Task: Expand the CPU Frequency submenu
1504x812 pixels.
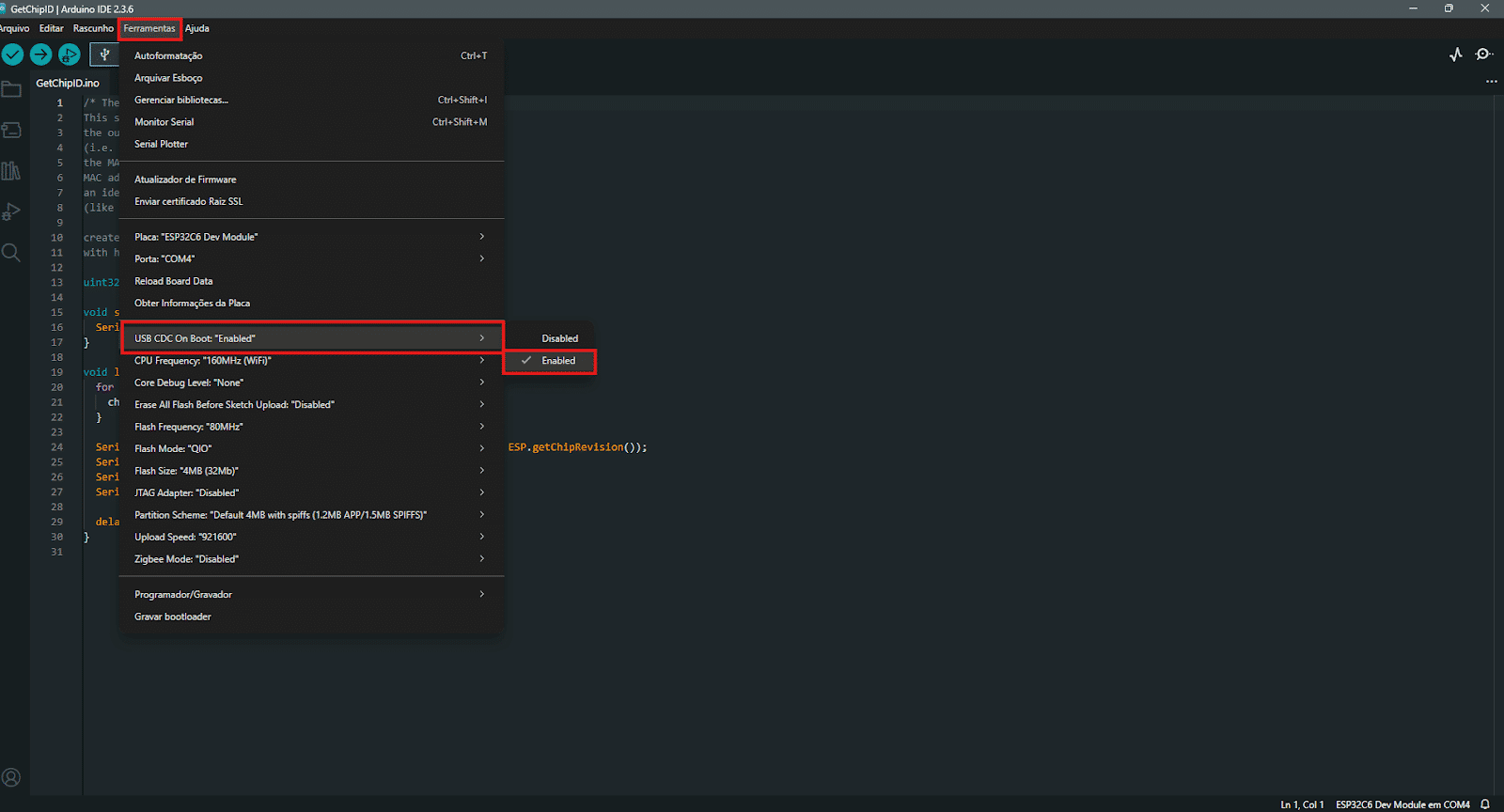Action: pyautogui.click(x=310, y=361)
